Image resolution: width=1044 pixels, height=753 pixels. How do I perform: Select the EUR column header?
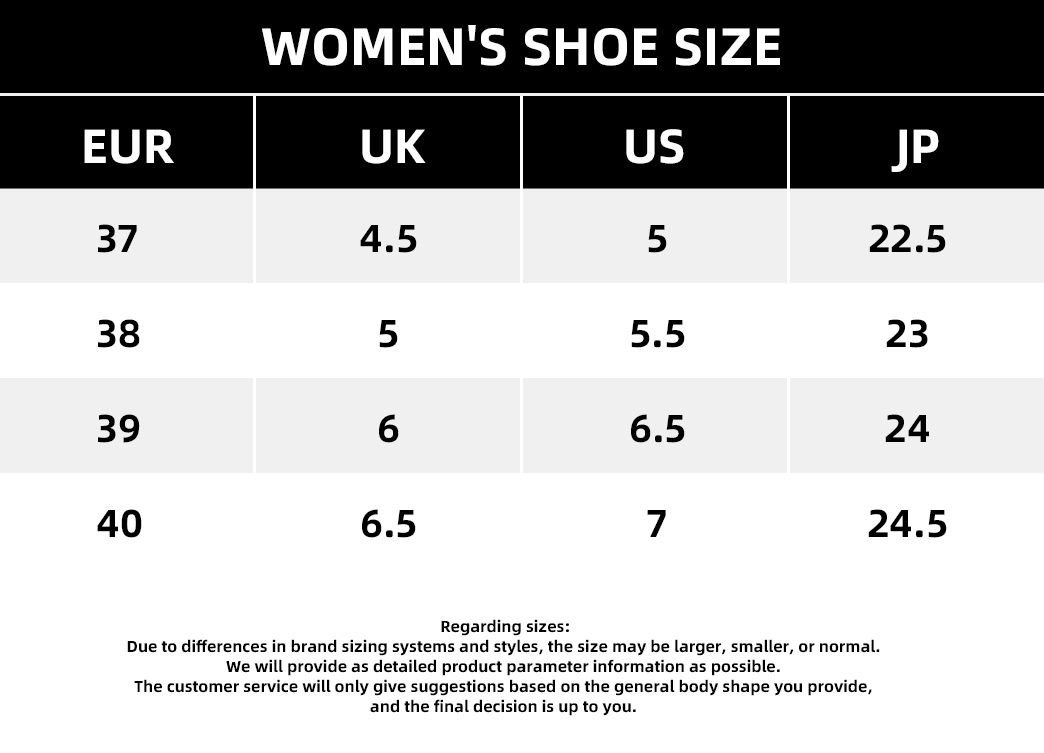[x=127, y=142]
